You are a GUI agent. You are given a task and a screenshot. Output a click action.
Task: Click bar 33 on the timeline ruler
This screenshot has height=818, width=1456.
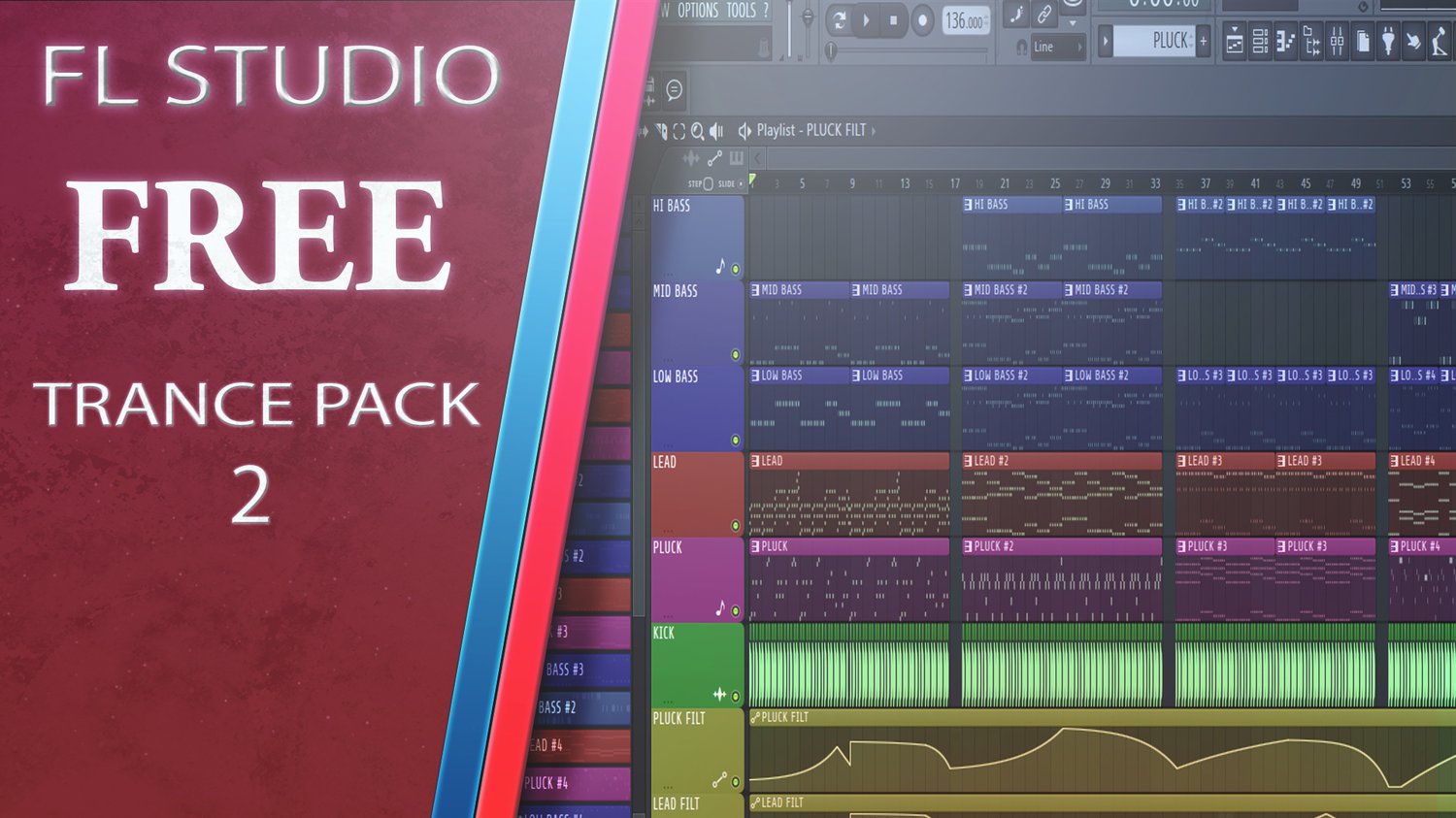click(x=1155, y=183)
